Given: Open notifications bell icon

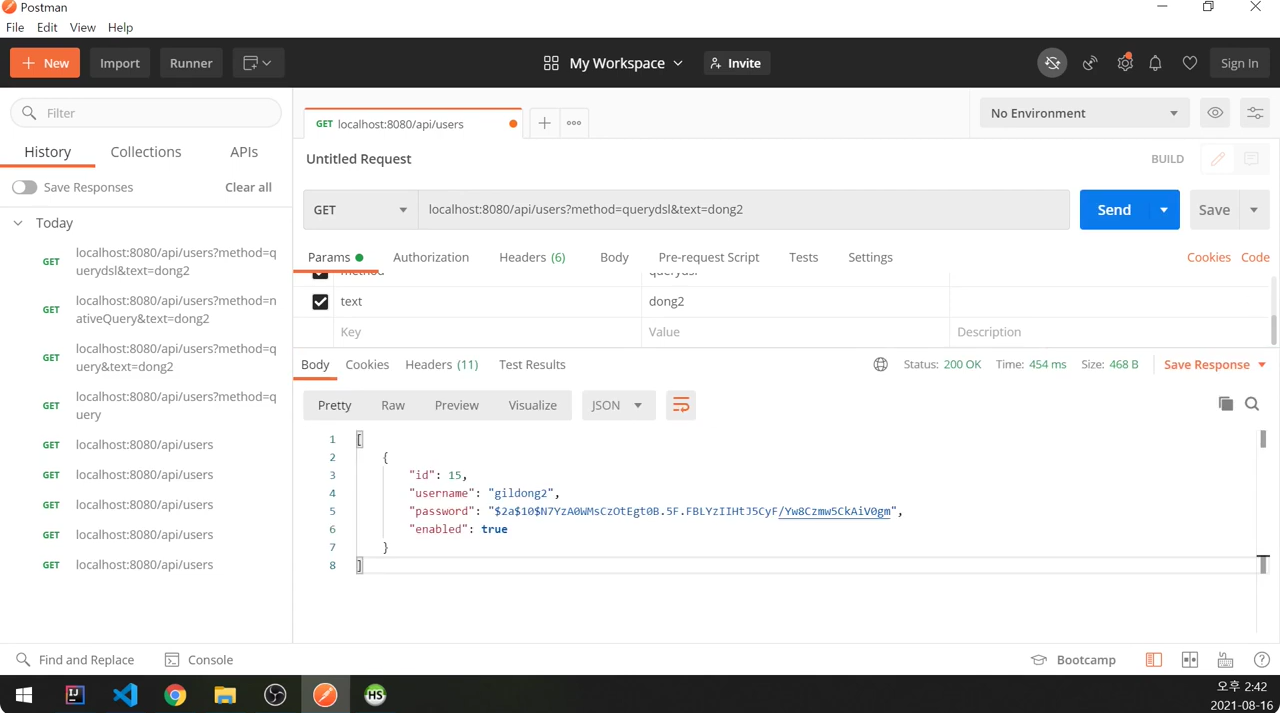Looking at the screenshot, I should click(1155, 63).
